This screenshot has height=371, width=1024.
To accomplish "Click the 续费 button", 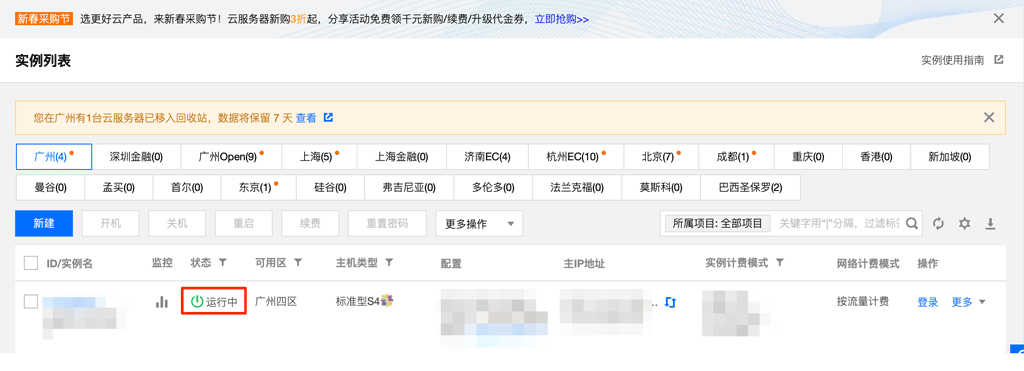I will (x=310, y=223).
